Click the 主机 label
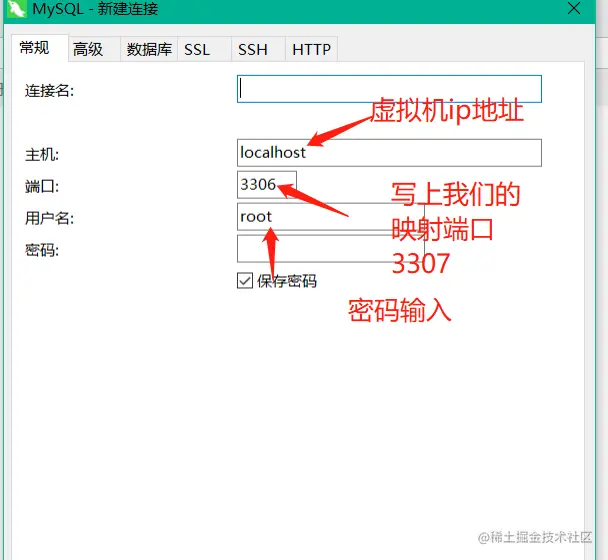 tap(42, 155)
